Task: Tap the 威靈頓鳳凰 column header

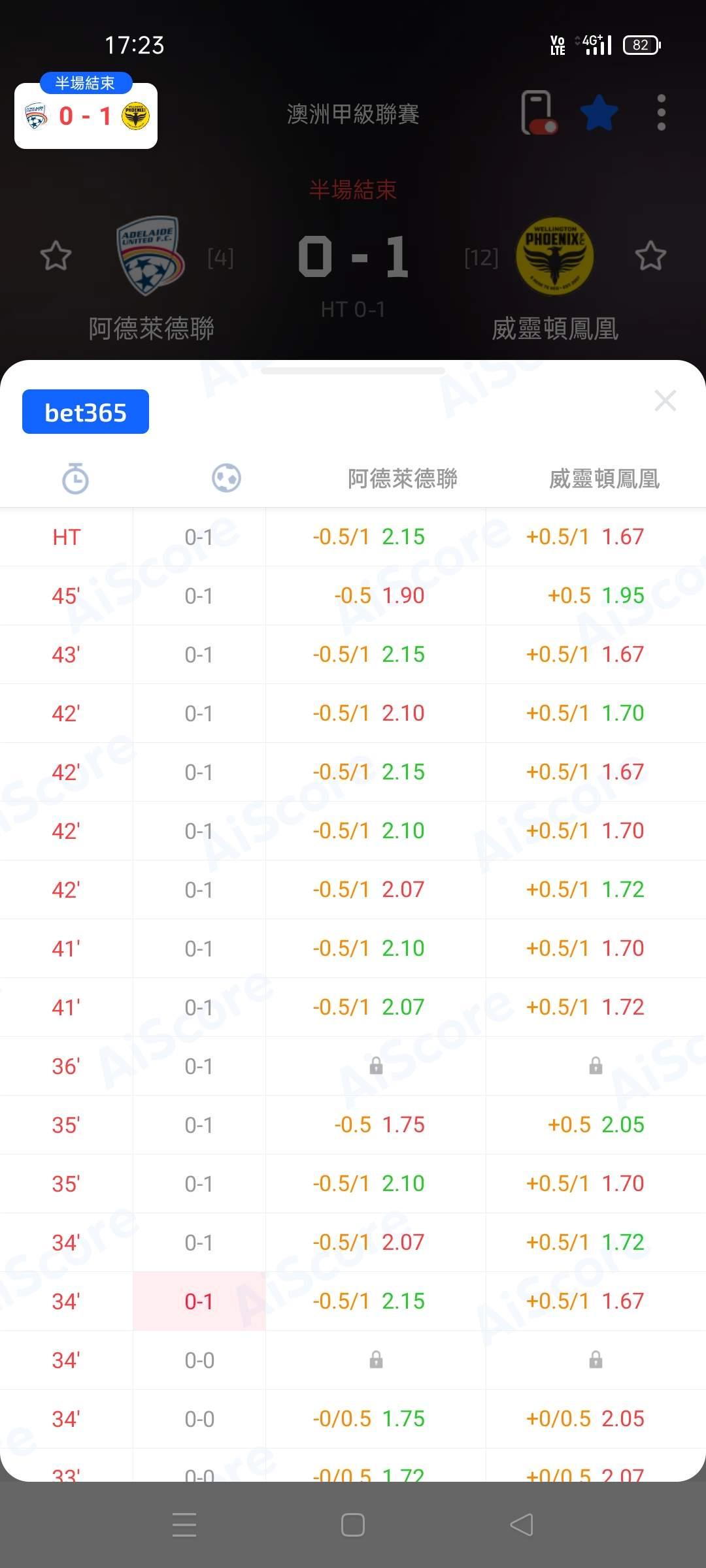Action: click(x=604, y=479)
